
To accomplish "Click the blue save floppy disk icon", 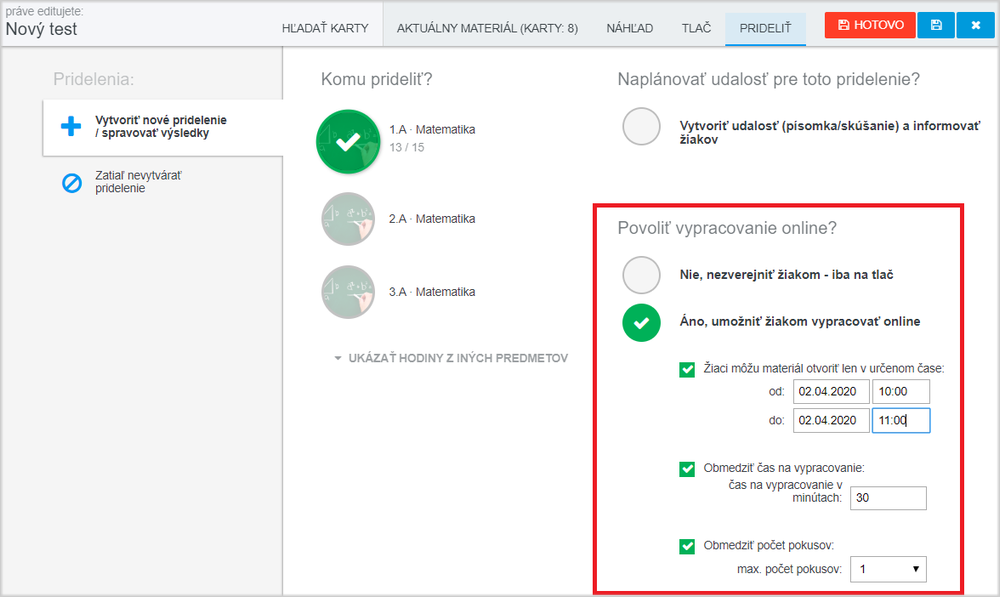I will (x=936, y=26).
